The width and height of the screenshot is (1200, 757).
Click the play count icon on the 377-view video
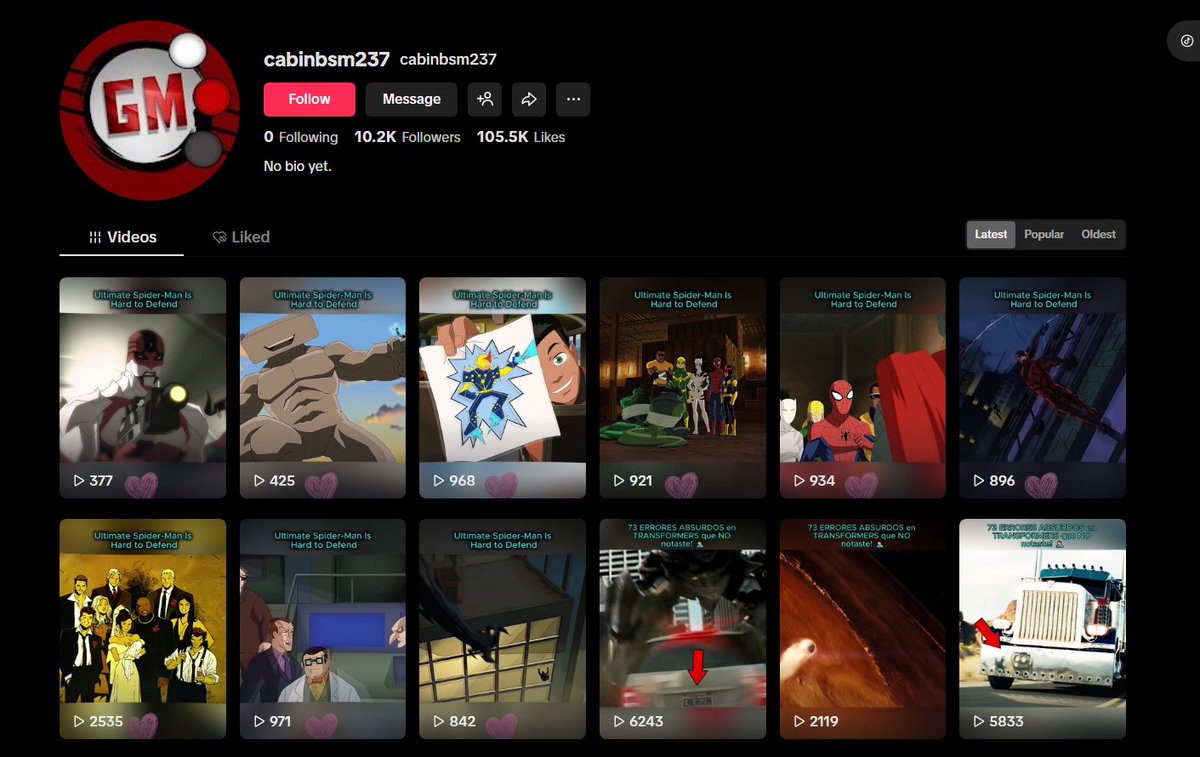(x=79, y=480)
